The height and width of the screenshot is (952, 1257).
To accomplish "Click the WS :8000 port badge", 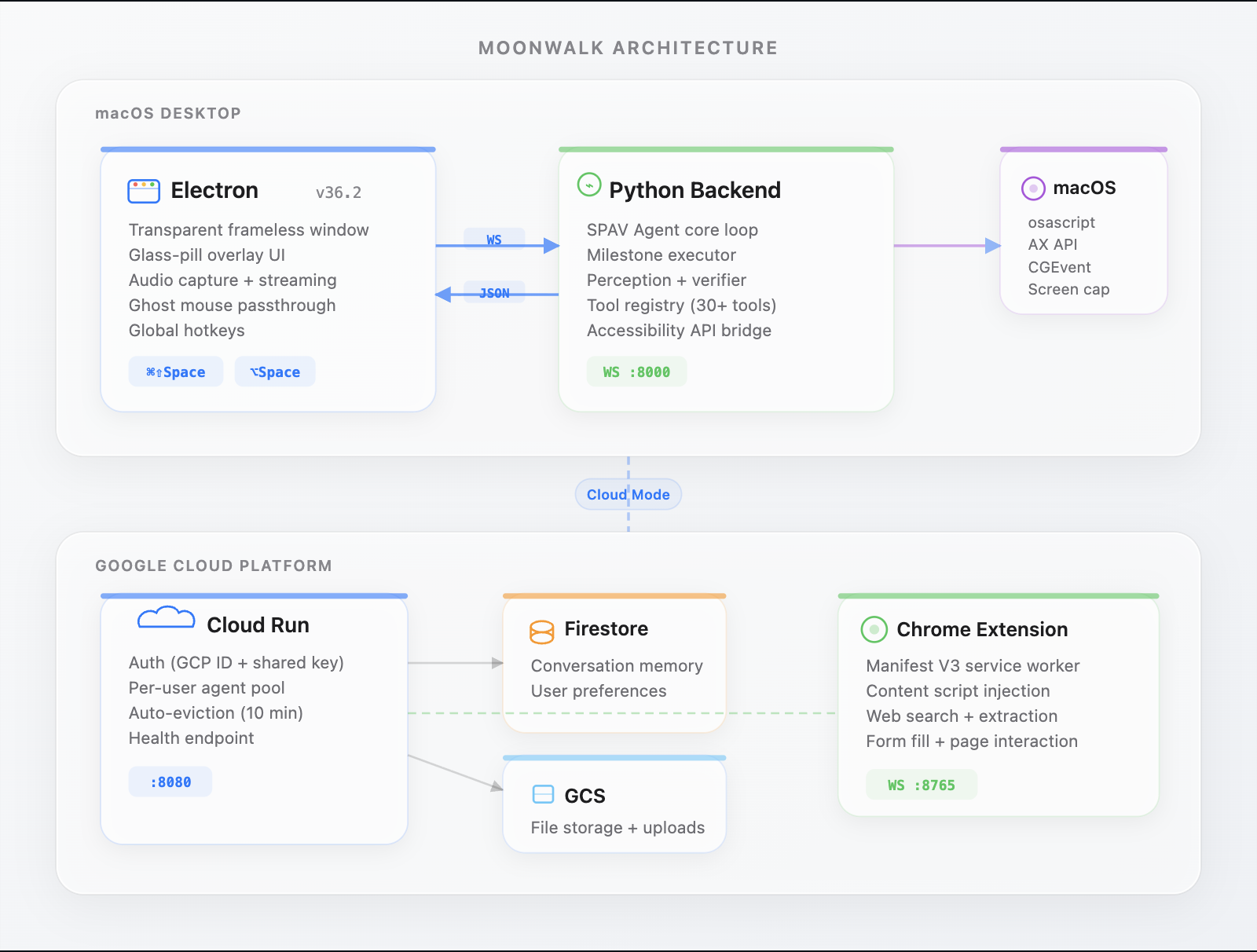I will (637, 372).
